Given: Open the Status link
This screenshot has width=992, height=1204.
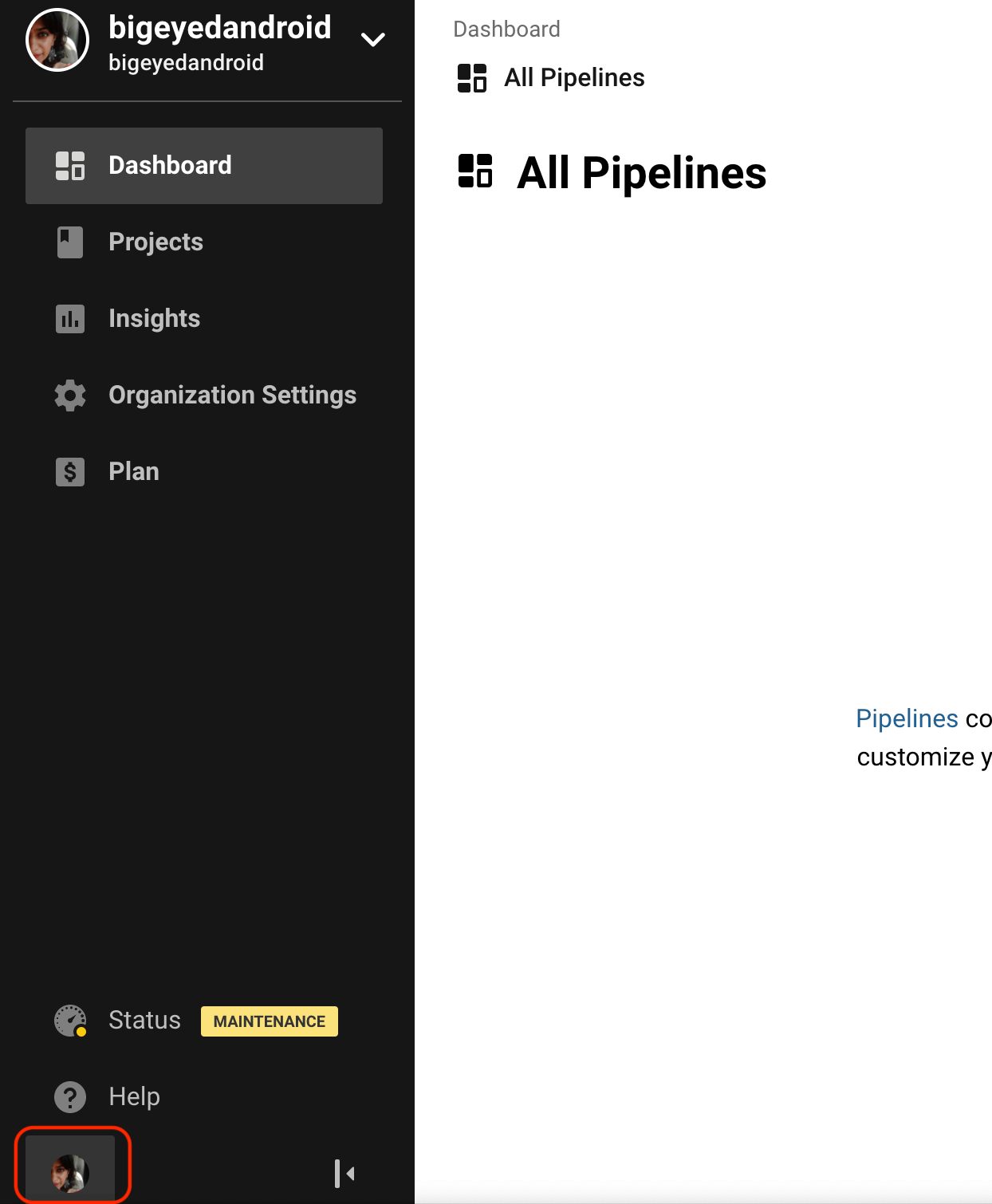Looking at the screenshot, I should pos(144,1021).
